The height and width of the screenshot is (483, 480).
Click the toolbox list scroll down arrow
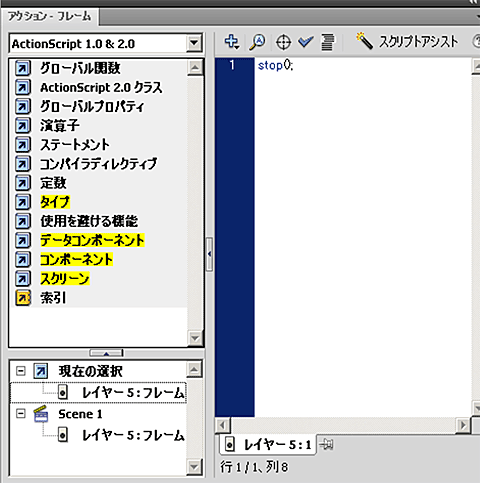[x=195, y=338]
